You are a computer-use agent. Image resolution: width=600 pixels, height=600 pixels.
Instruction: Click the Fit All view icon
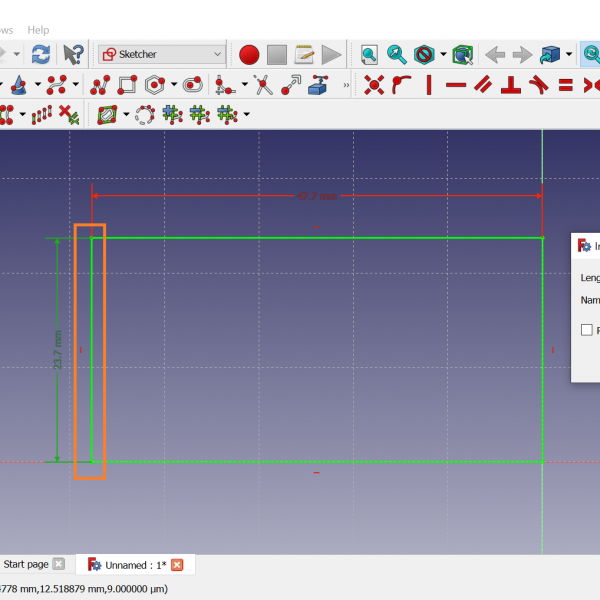click(x=369, y=54)
